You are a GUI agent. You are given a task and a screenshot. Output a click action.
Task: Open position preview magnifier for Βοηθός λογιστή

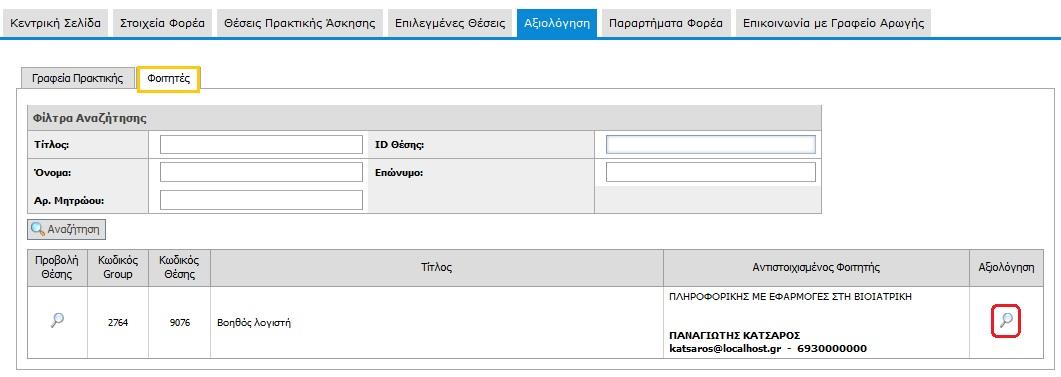point(58,321)
